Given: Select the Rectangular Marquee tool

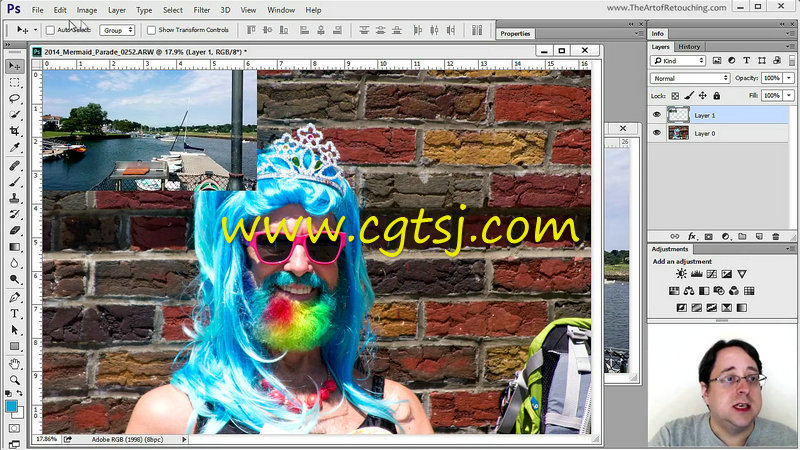Looking at the screenshot, I should [14, 83].
